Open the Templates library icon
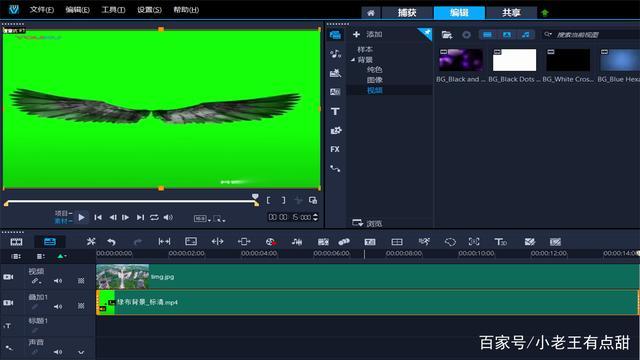The width and height of the screenshot is (640, 360). (335, 73)
